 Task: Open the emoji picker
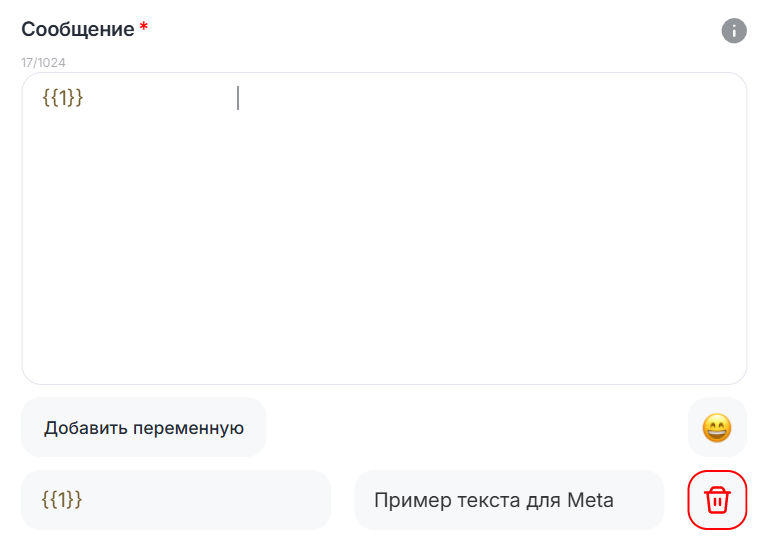tap(717, 428)
